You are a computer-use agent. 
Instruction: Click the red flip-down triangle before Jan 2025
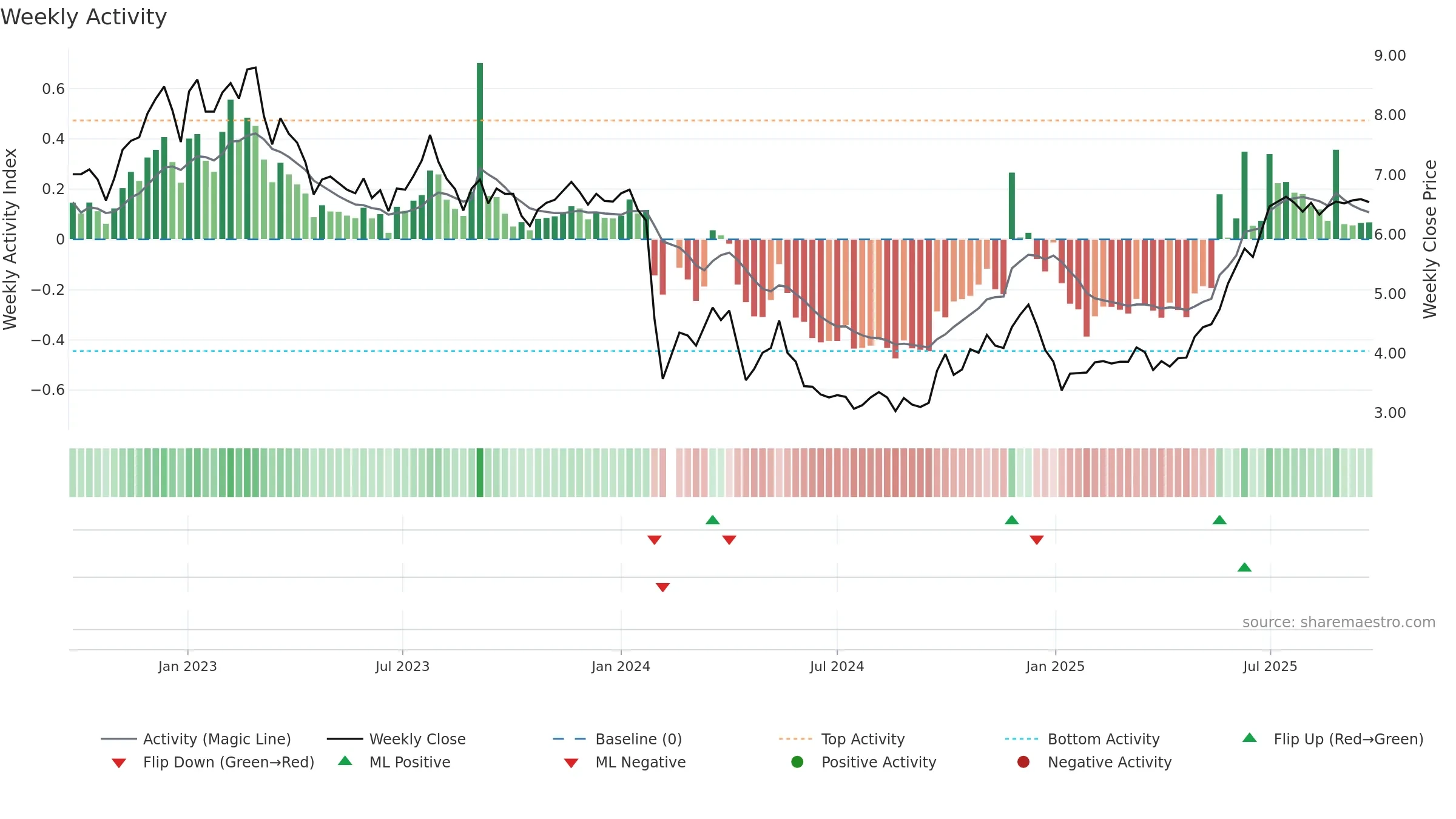tap(1037, 540)
